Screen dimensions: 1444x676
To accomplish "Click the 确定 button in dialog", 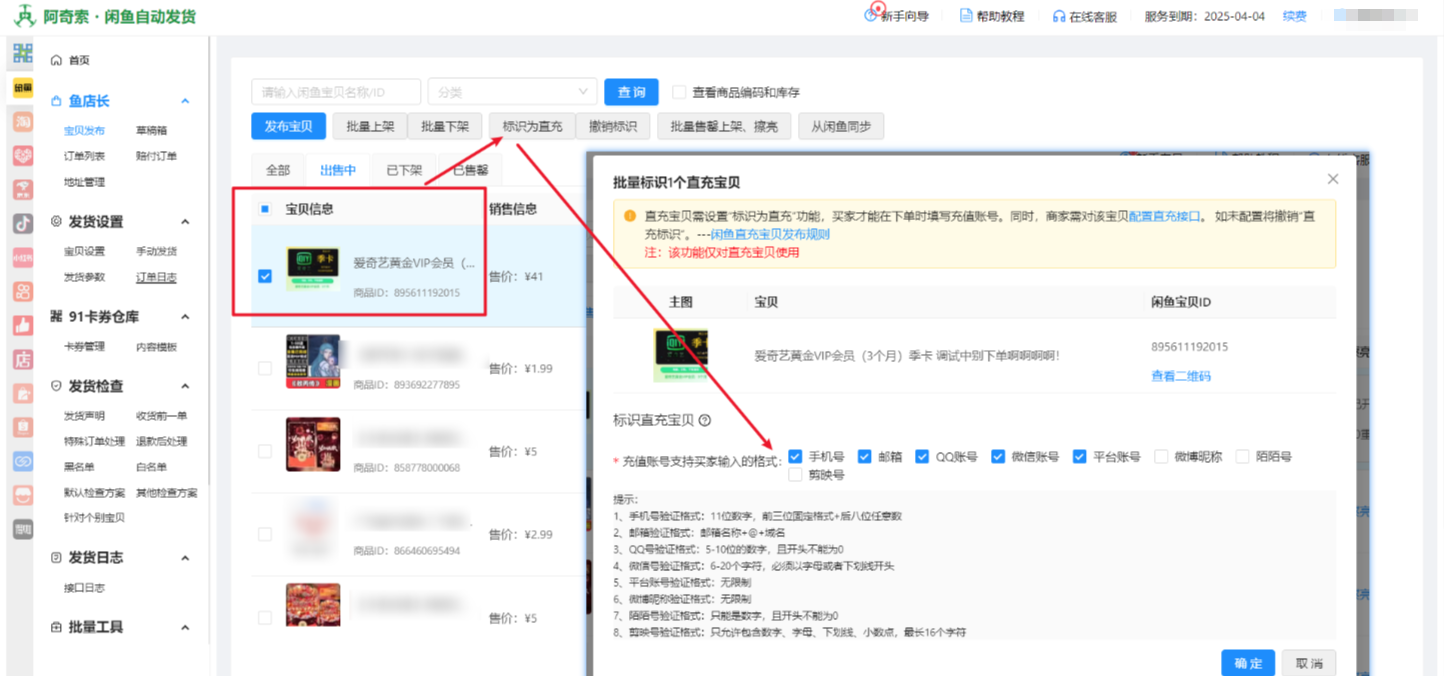I will 1248,663.
